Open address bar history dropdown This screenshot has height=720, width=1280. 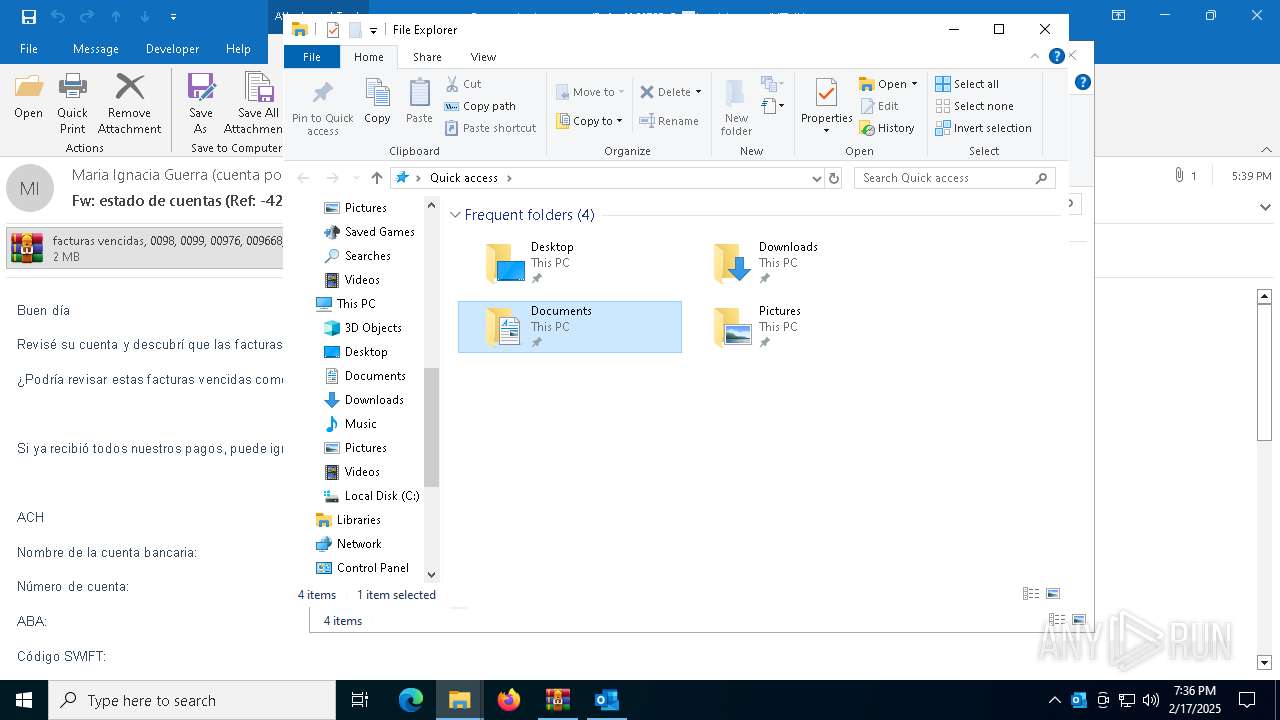[817, 178]
